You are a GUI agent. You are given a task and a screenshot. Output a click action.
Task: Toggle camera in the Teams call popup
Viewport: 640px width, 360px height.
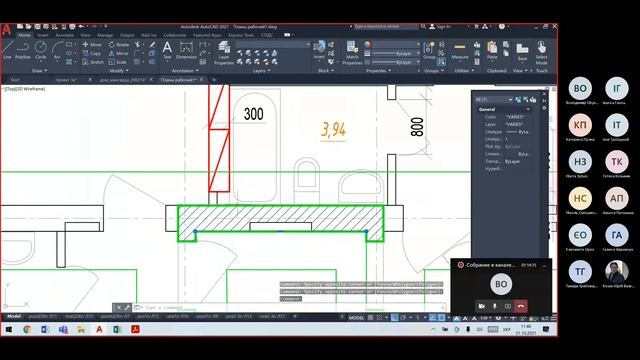[x=482, y=306]
